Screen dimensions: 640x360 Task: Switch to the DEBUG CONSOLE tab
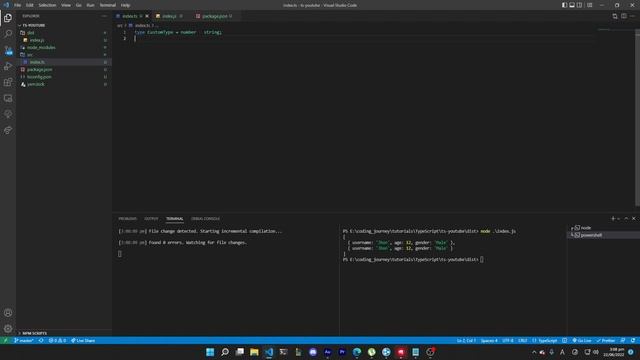[x=205, y=219]
